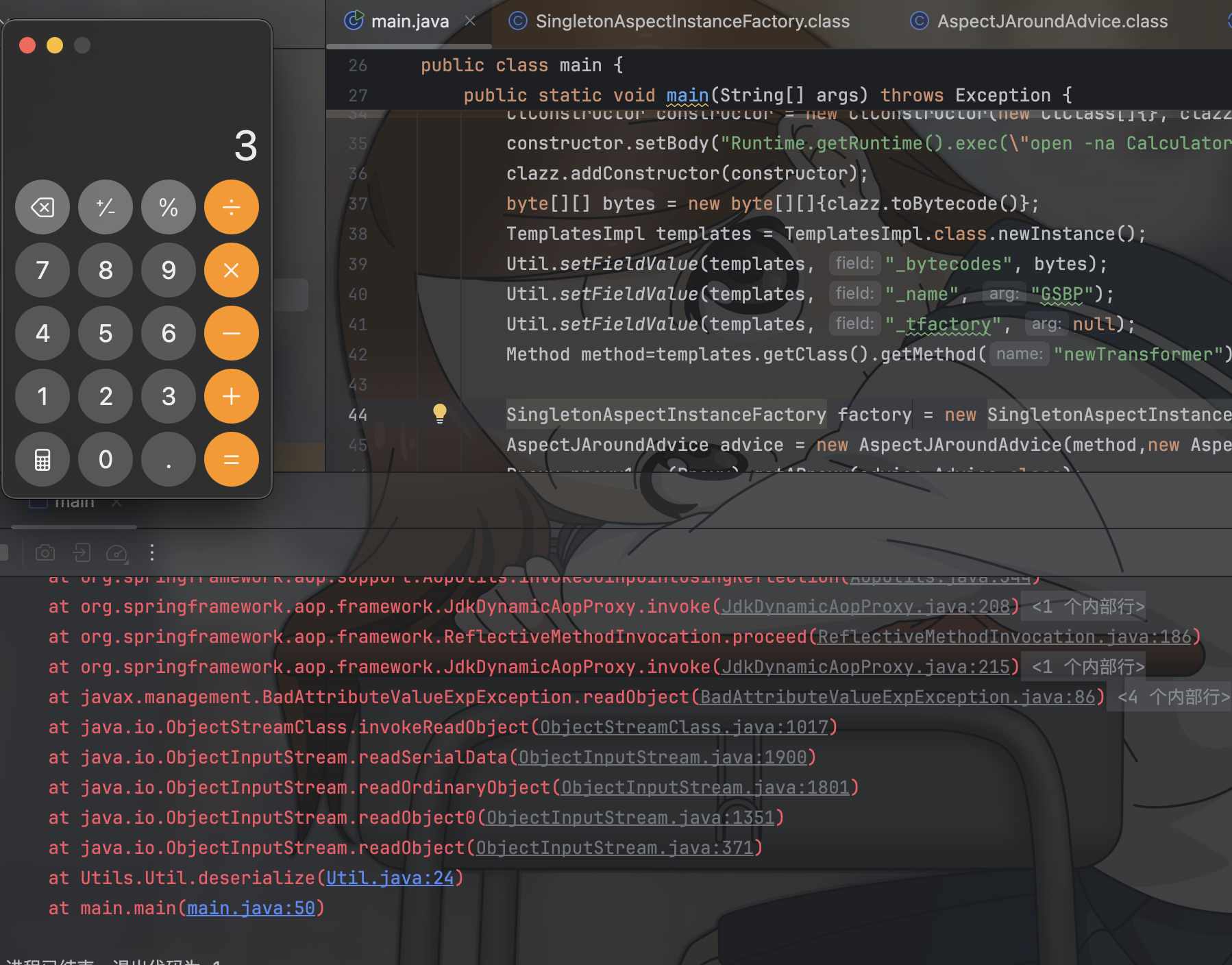
Task: Click 'factory' variable on line 44
Action: (874, 415)
